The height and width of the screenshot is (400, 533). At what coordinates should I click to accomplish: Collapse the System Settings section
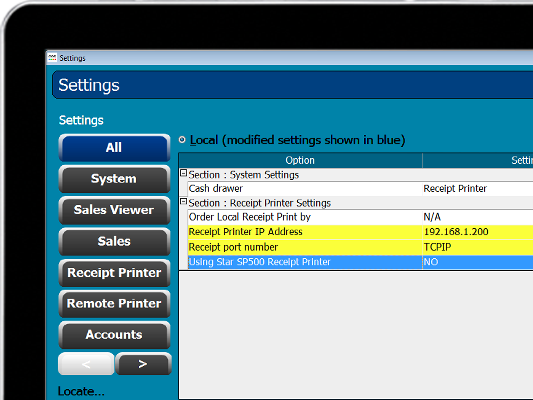coord(184,173)
